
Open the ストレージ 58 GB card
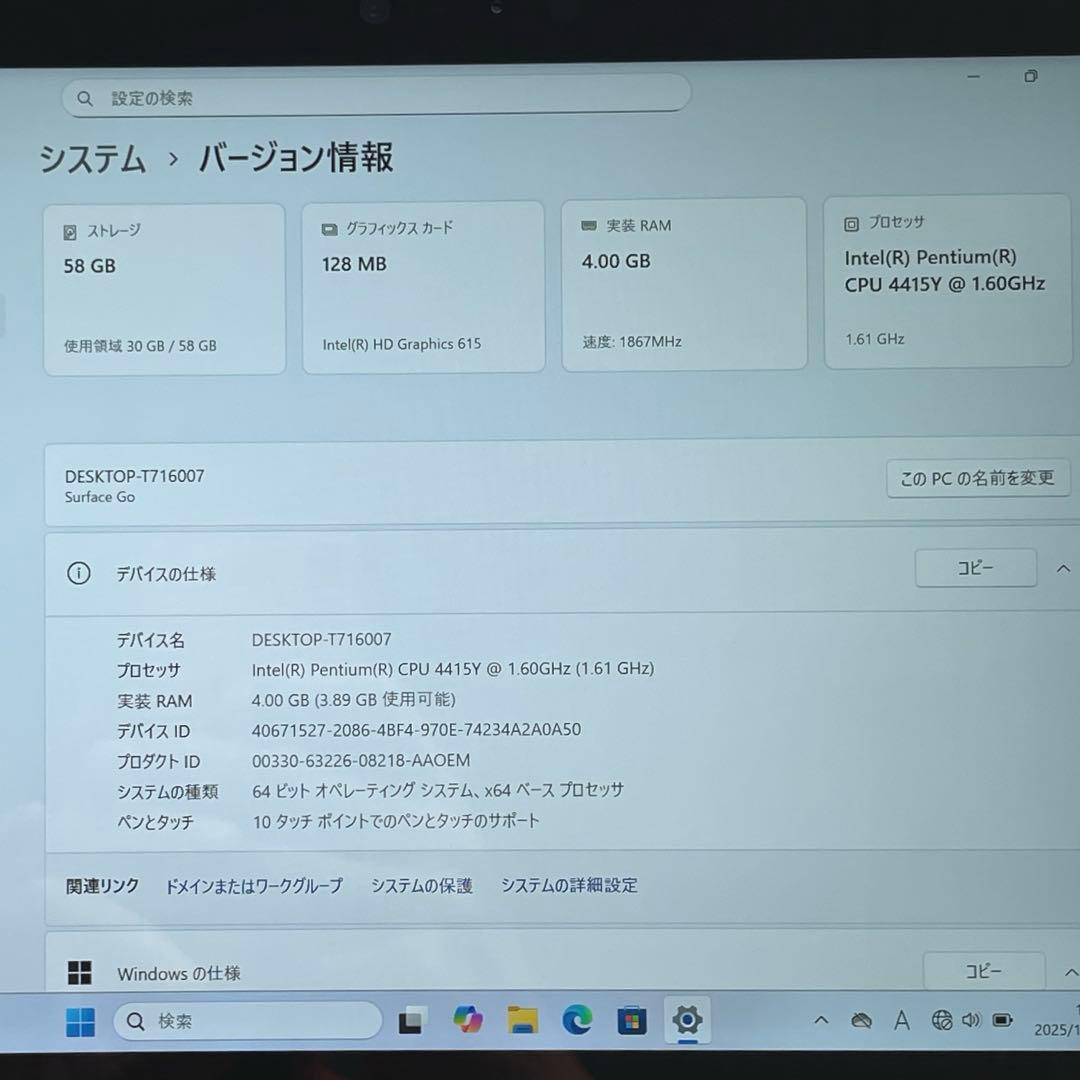[164, 289]
